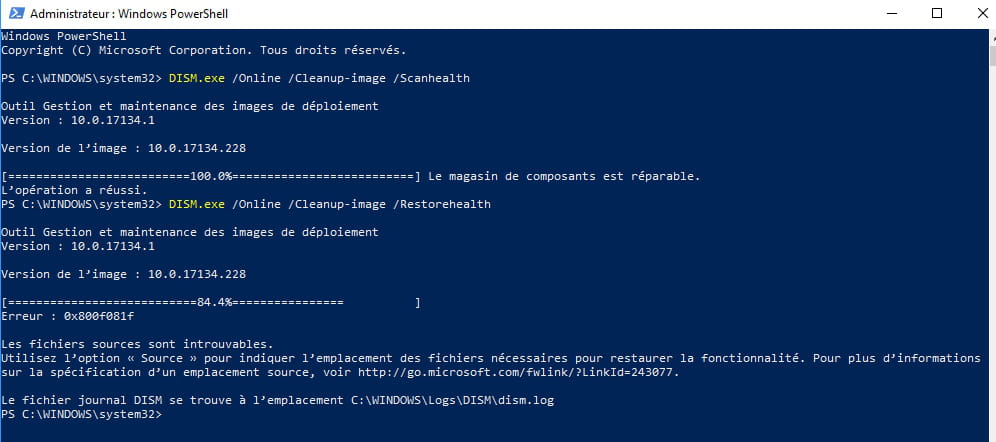Click DISM.exe in the Scanhealth command
996x442 pixels.
[197, 79]
